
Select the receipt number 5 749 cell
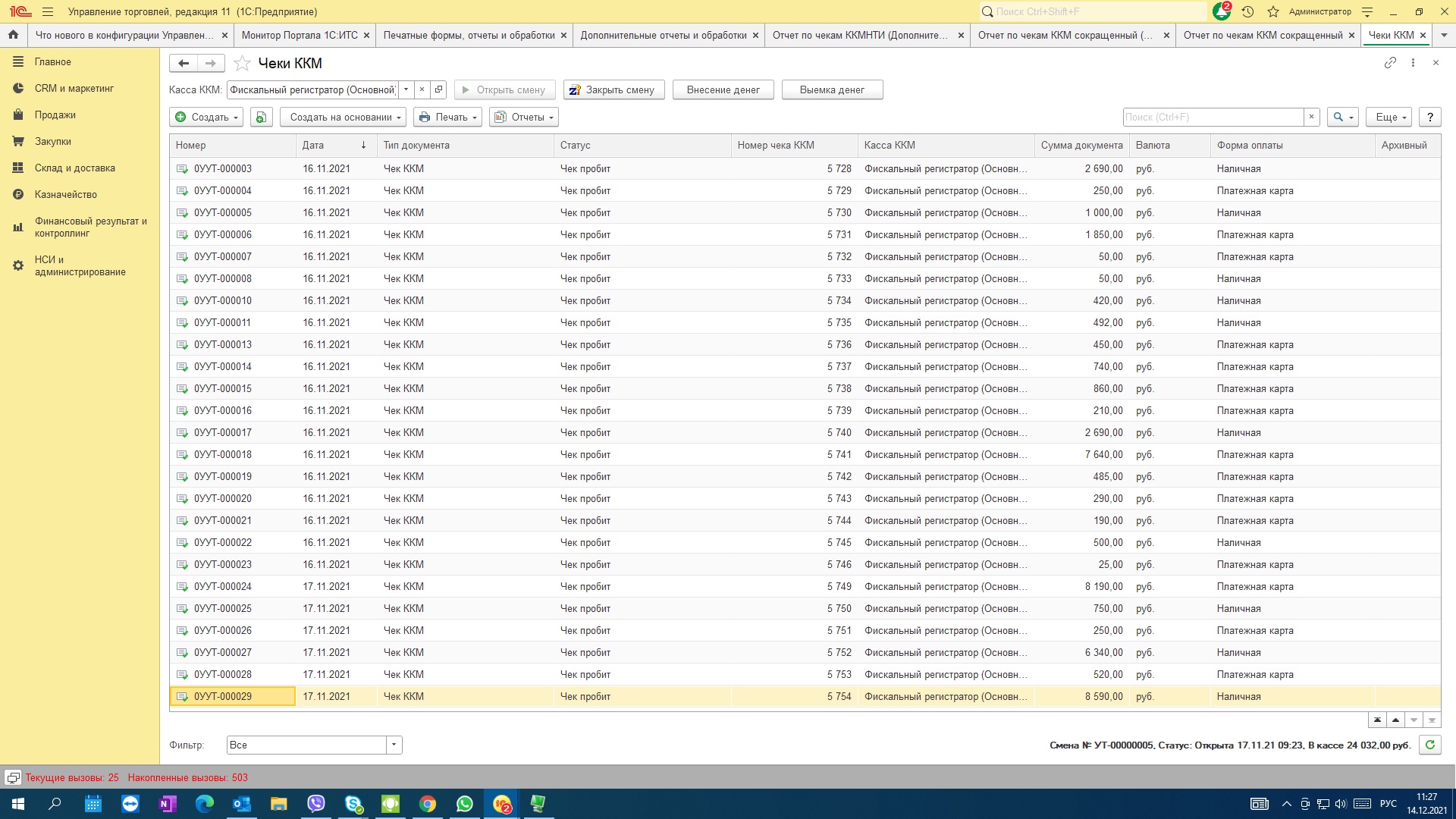(795, 587)
